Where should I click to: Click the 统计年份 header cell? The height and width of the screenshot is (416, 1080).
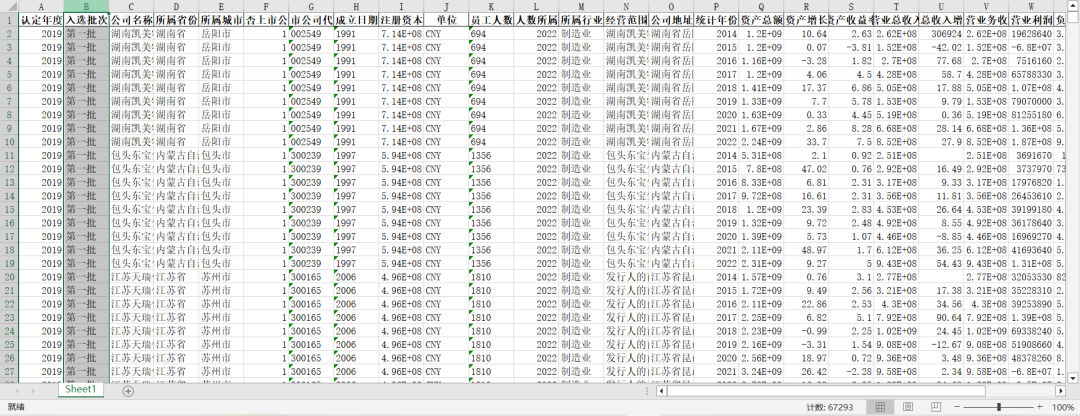[x=716, y=19]
